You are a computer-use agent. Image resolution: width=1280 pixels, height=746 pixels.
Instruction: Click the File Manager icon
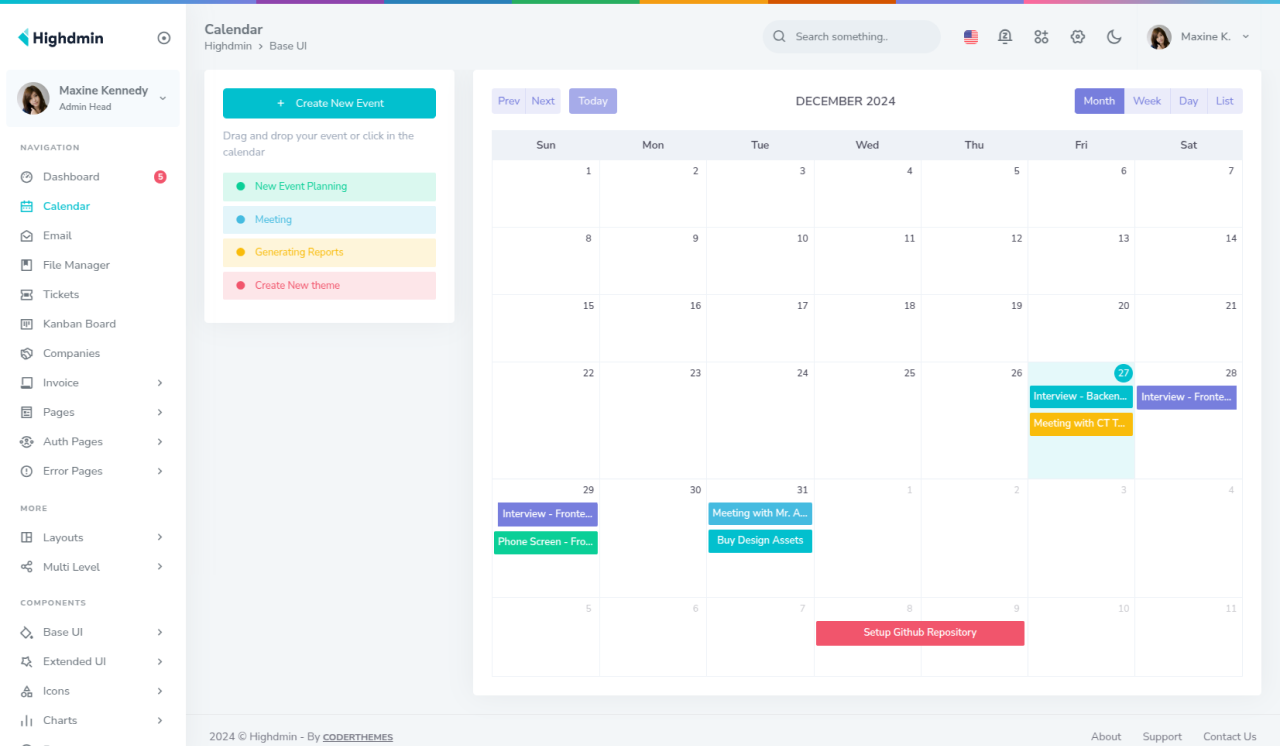coord(26,265)
